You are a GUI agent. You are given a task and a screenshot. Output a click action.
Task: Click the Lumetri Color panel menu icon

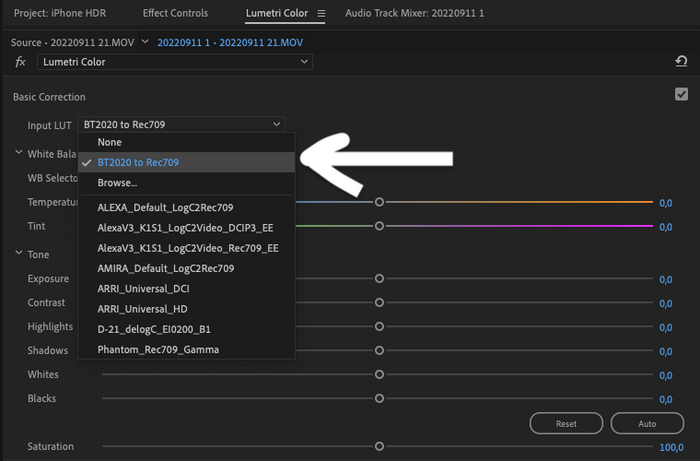(321, 14)
